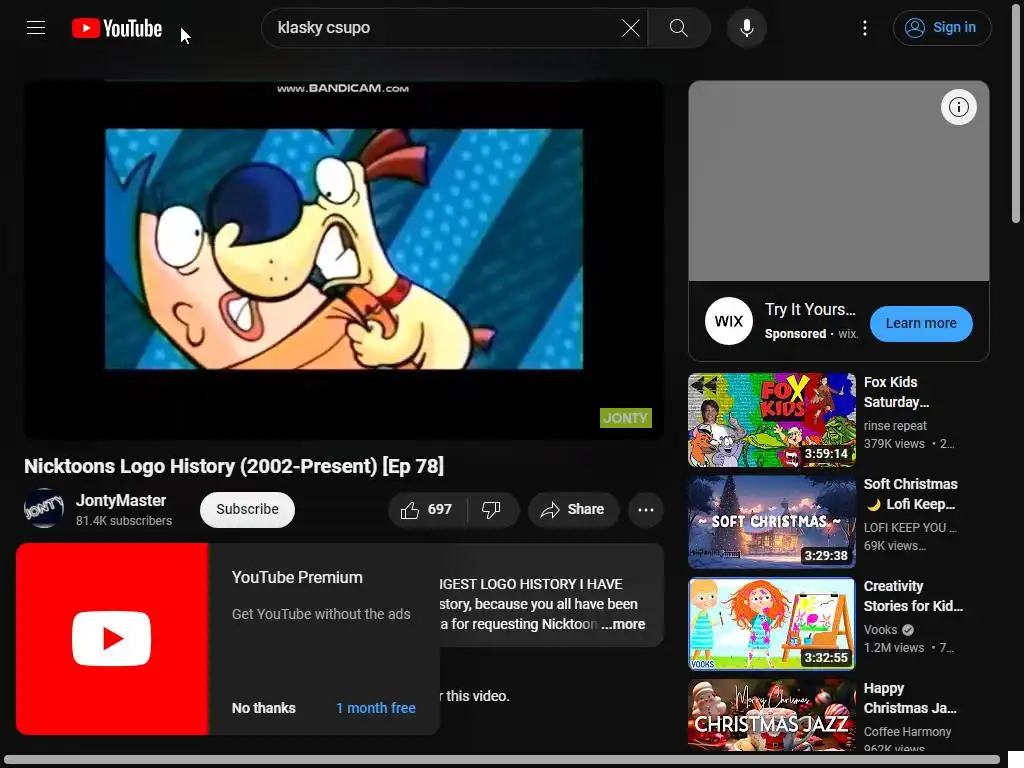Click the YouTube Premium red logo banner

click(x=112, y=639)
